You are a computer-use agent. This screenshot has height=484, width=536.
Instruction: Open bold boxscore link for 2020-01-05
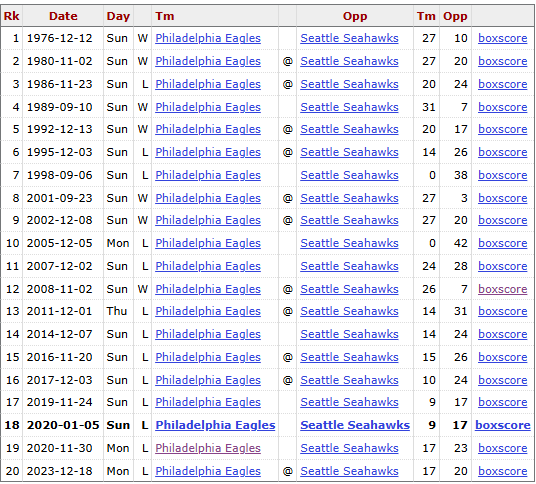(503, 425)
